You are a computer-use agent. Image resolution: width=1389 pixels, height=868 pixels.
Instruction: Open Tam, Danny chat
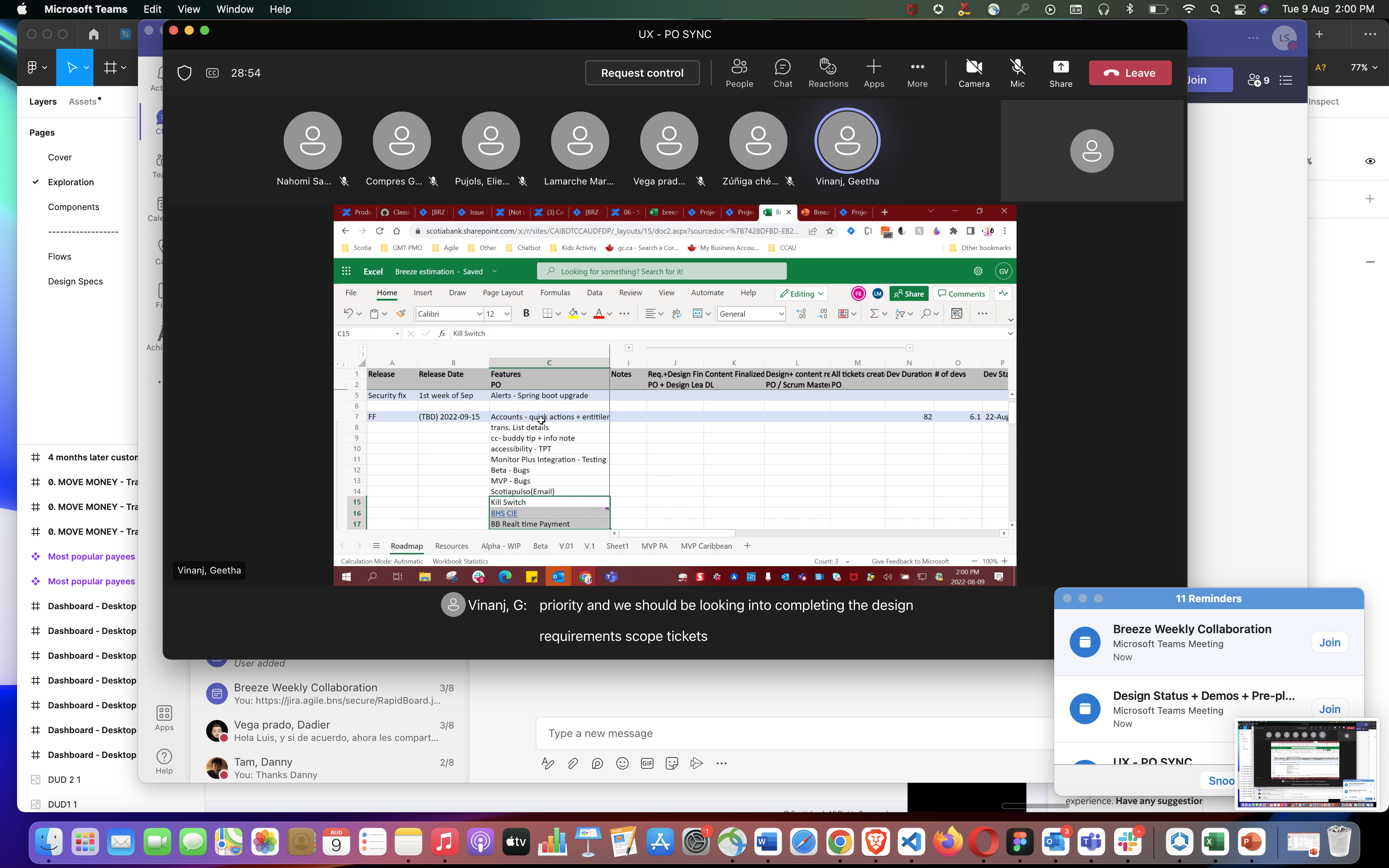pyautogui.click(x=330, y=768)
